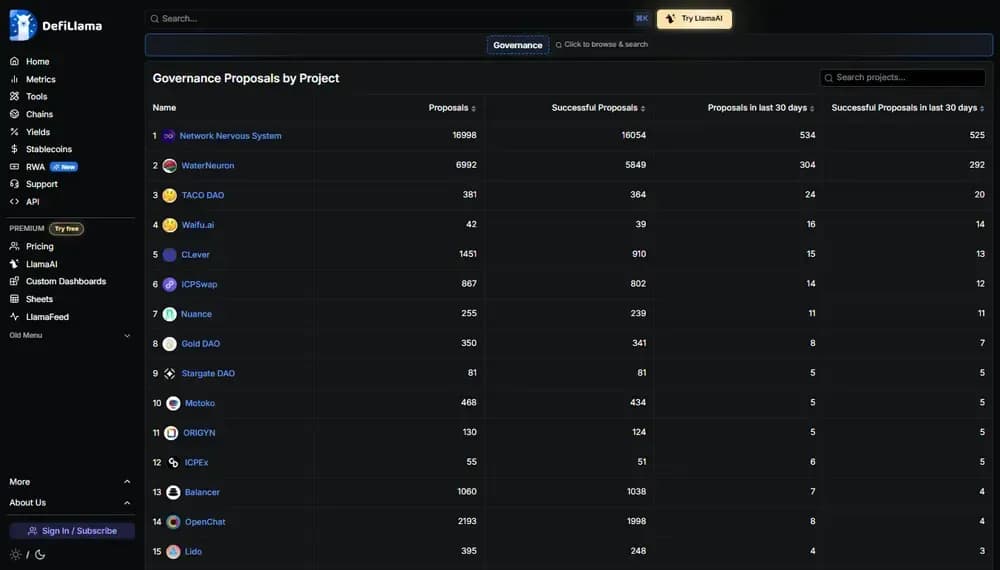This screenshot has width=1000, height=570.
Task: Sort by Successful Proposals in last 30 days
Action: click(907, 108)
